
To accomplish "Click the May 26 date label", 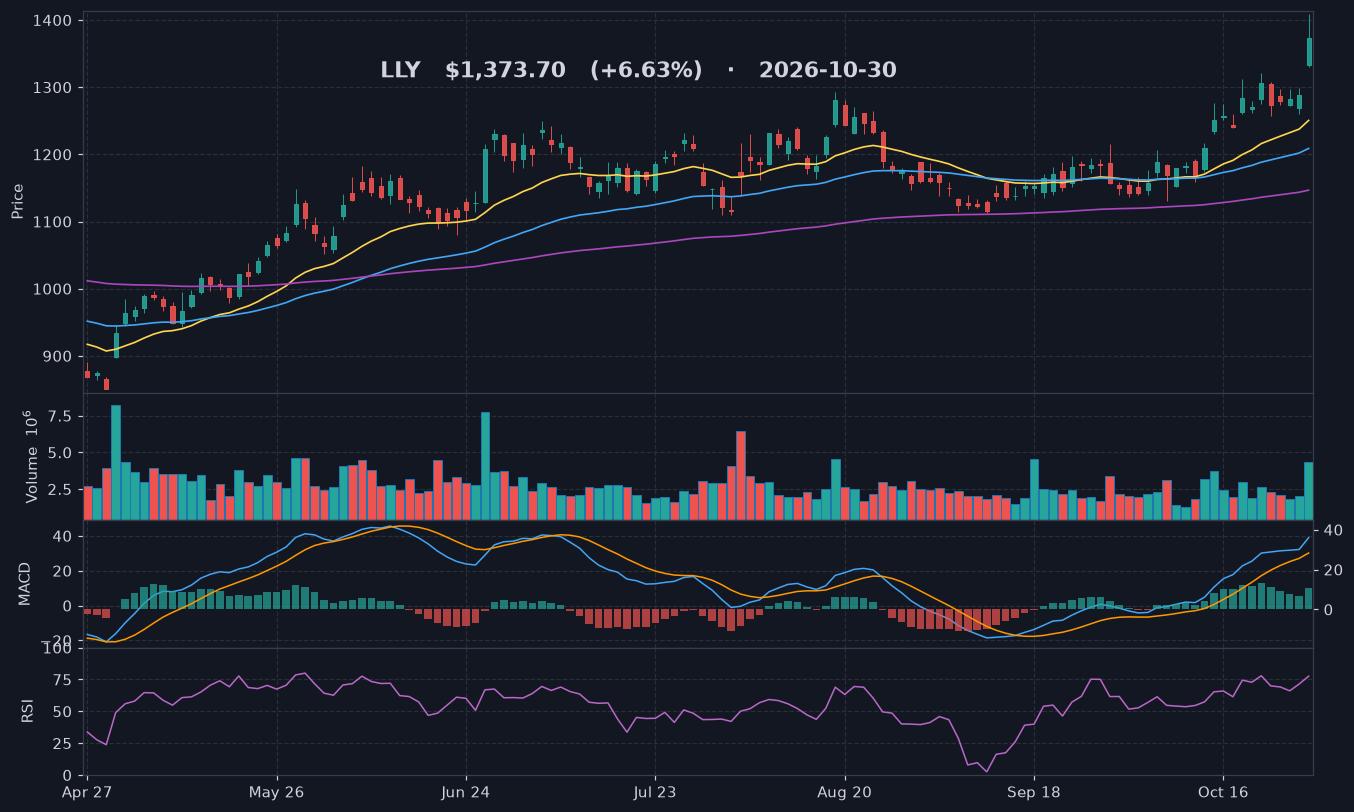I will coord(276,792).
